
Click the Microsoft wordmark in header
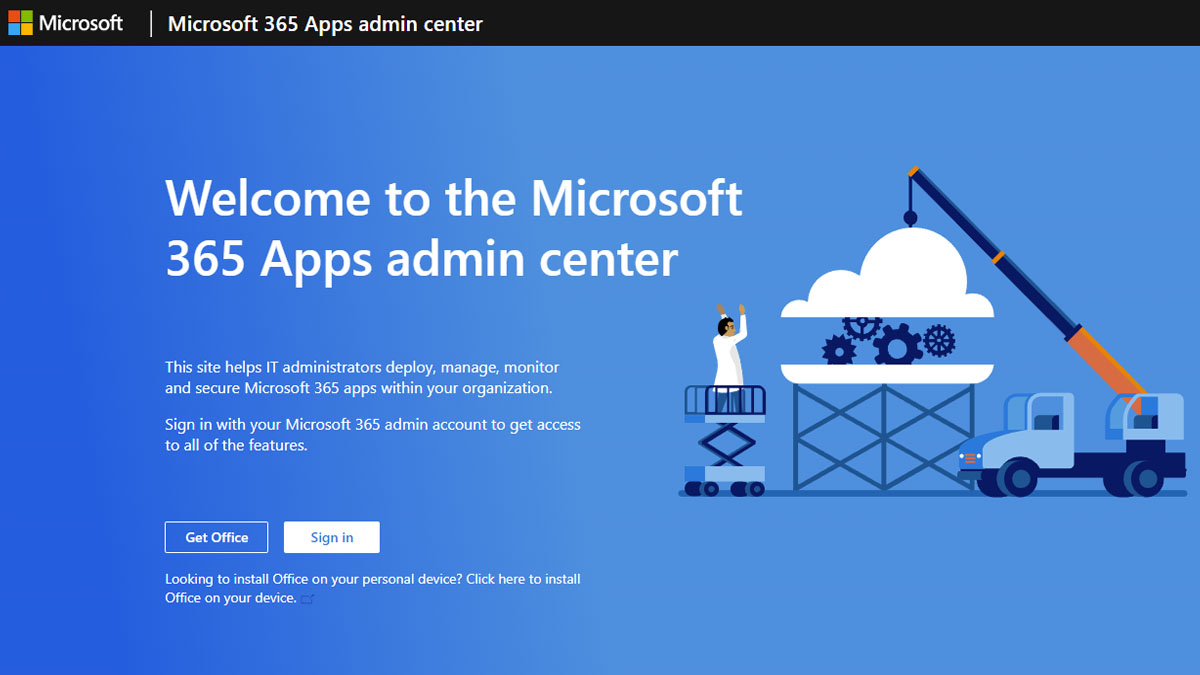pos(81,23)
